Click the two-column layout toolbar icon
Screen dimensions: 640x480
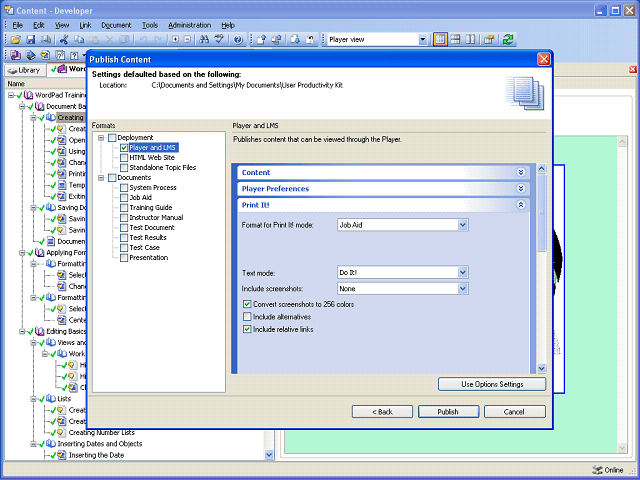[470, 40]
